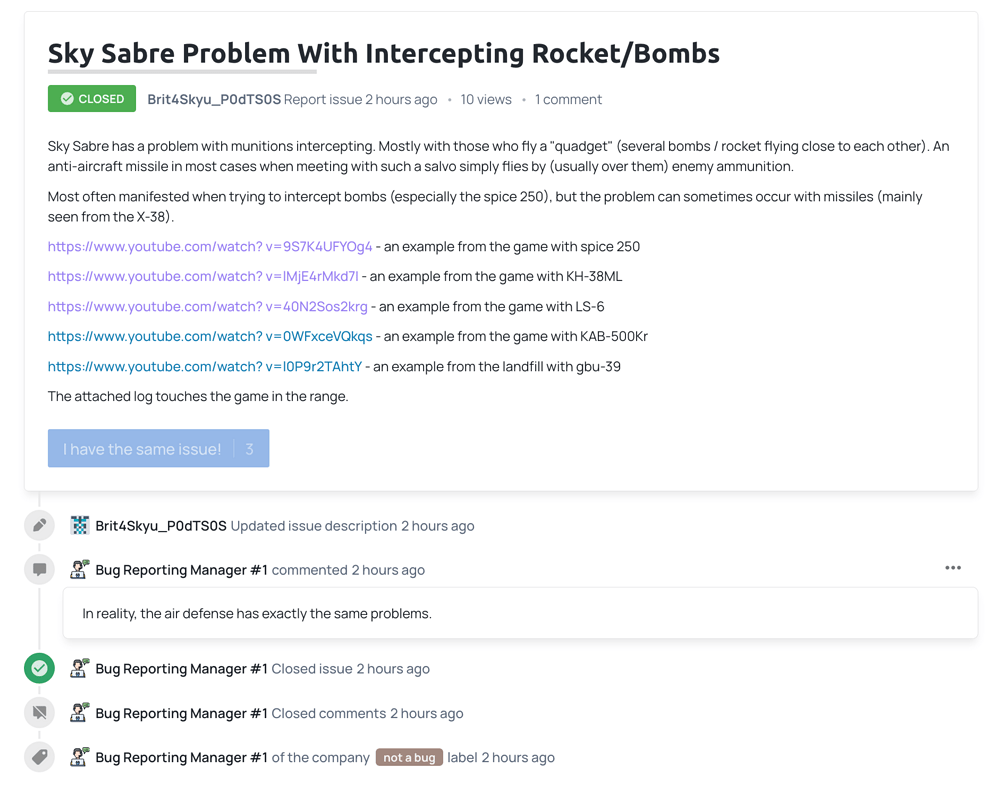Click the green CLOSED status badge
999x785 pixels.
pos(92,99)
